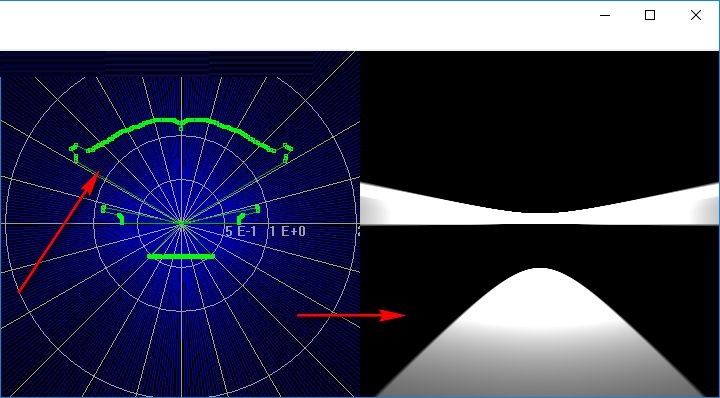The image size is (720, 398).
Task: Select the 1 E+0 radius label
Action: 287,231
